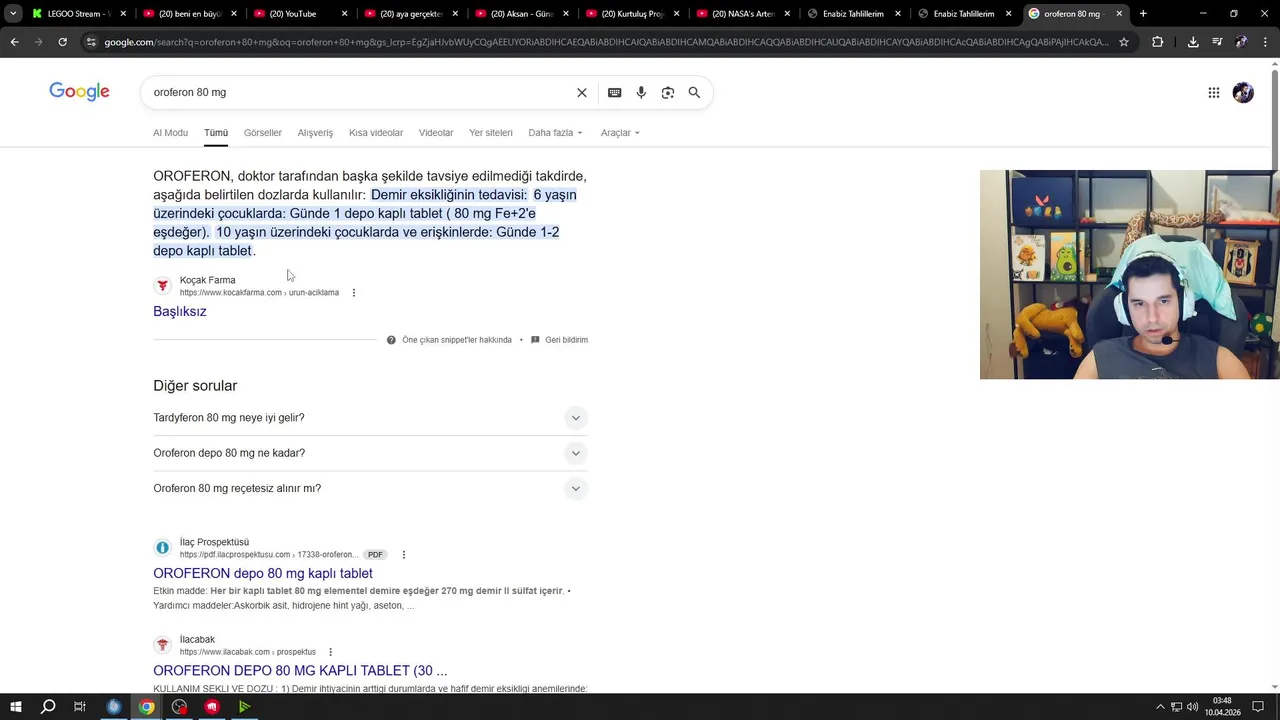Screen dimensions: 1280x720
Task: Open the "Araçlar" tools dropdown
Action: [x=620, y=133]
